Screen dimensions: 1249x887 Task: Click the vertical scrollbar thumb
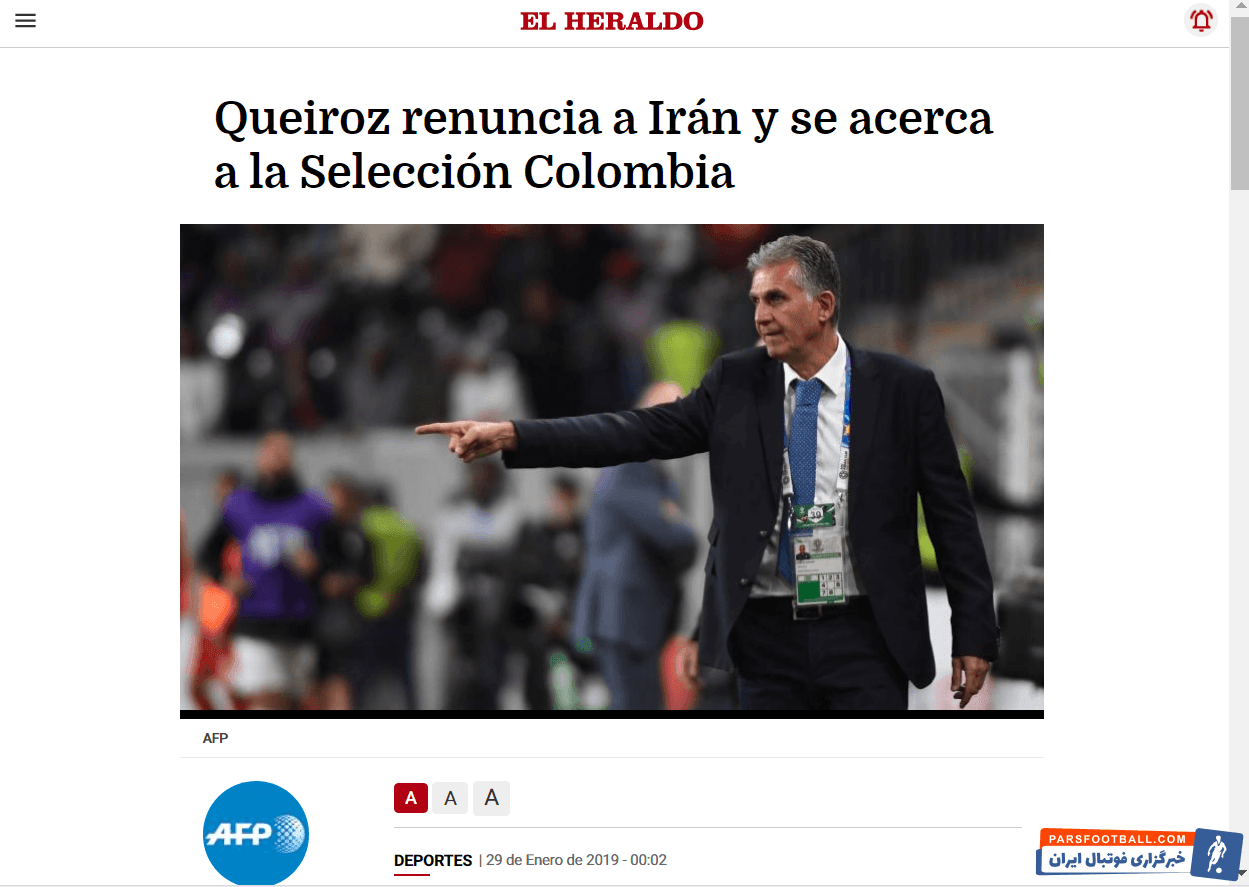pos(1239,104)
